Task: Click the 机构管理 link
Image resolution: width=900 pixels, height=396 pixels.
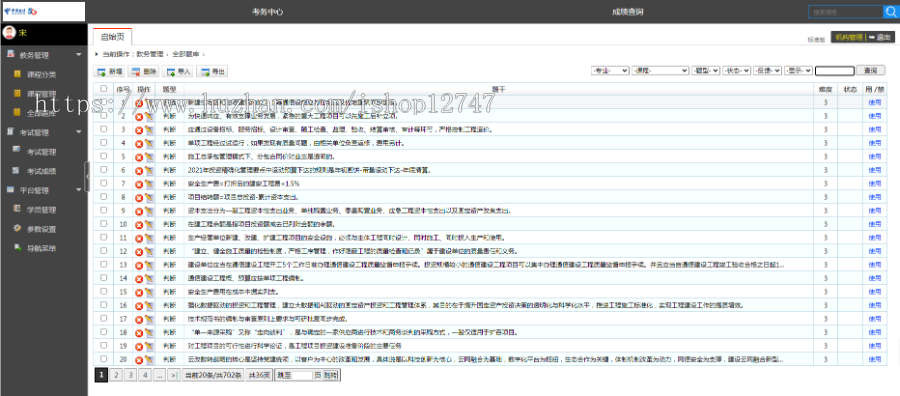Action: (849, 37)
